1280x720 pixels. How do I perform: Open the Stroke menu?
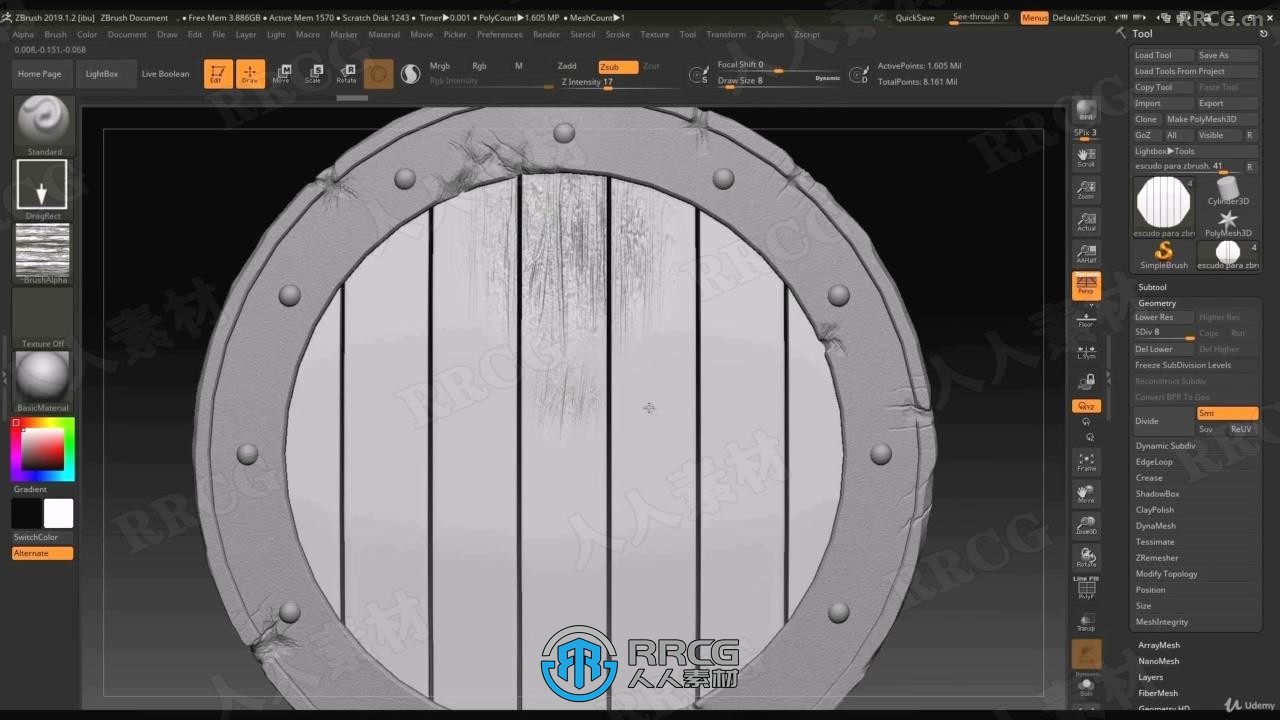click(x=618, y=34)
